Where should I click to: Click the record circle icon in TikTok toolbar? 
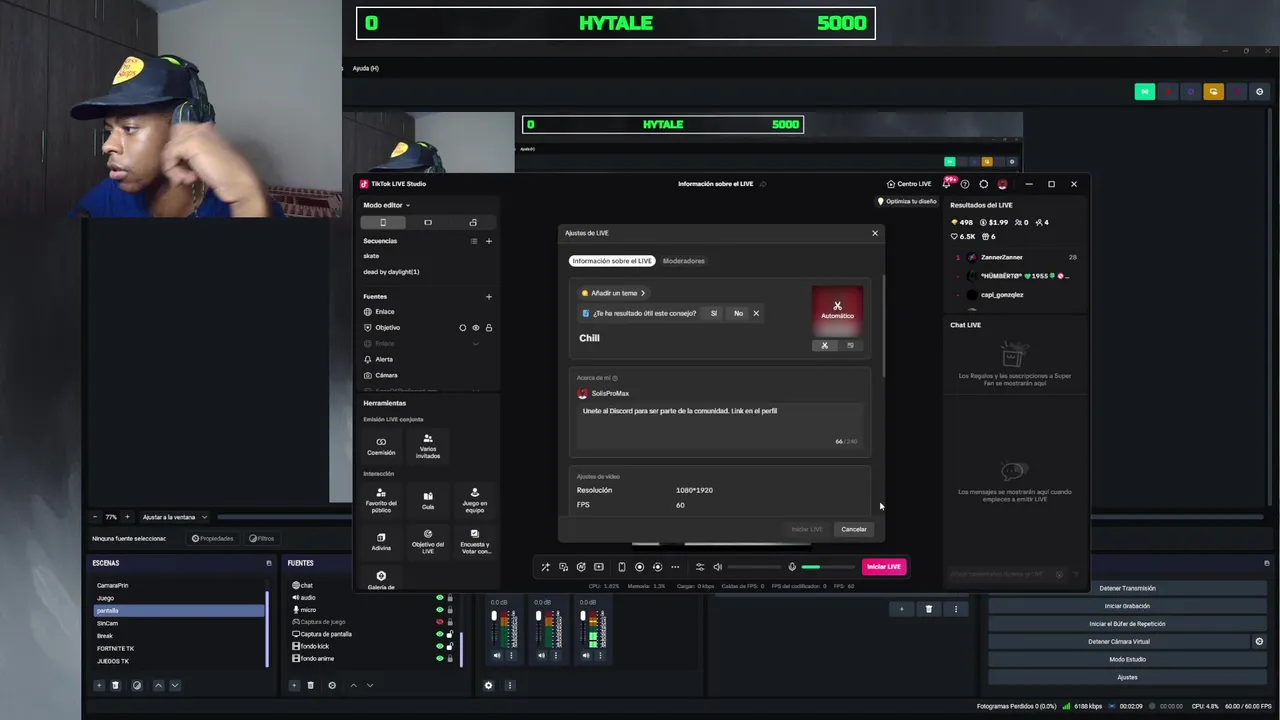(640, 567)
